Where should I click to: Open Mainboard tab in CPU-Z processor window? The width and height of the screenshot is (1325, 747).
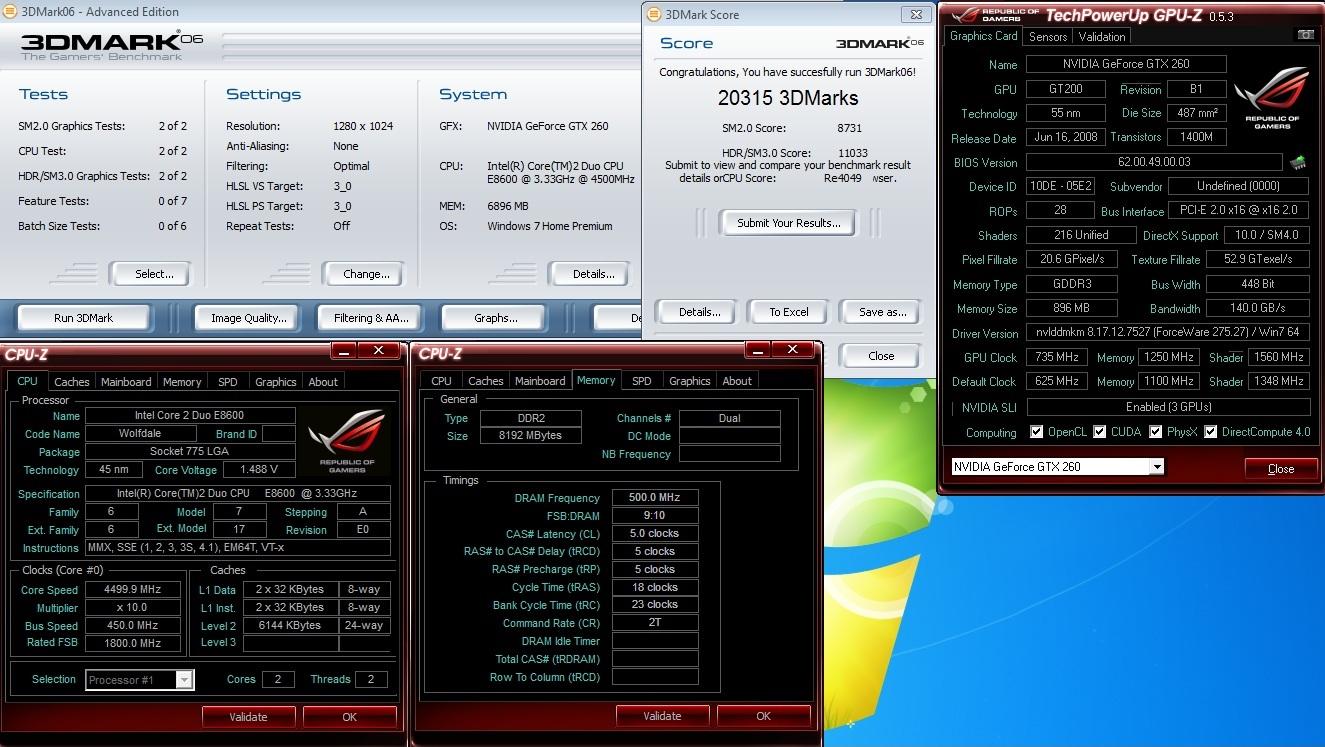(x=126, y=382)
